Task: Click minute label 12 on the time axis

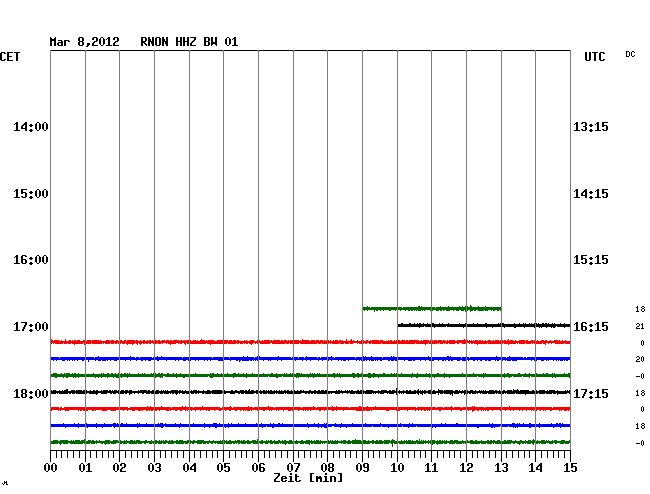Action: 466,468
